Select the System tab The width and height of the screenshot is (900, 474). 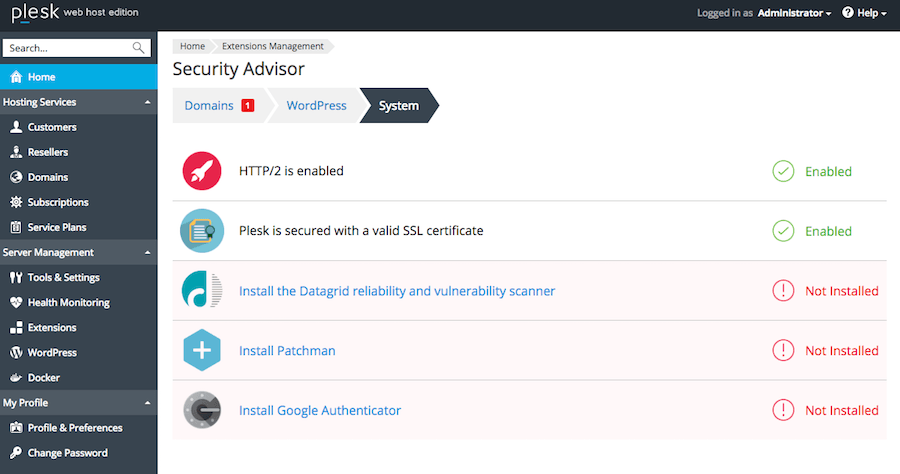(x=398, y=106)
